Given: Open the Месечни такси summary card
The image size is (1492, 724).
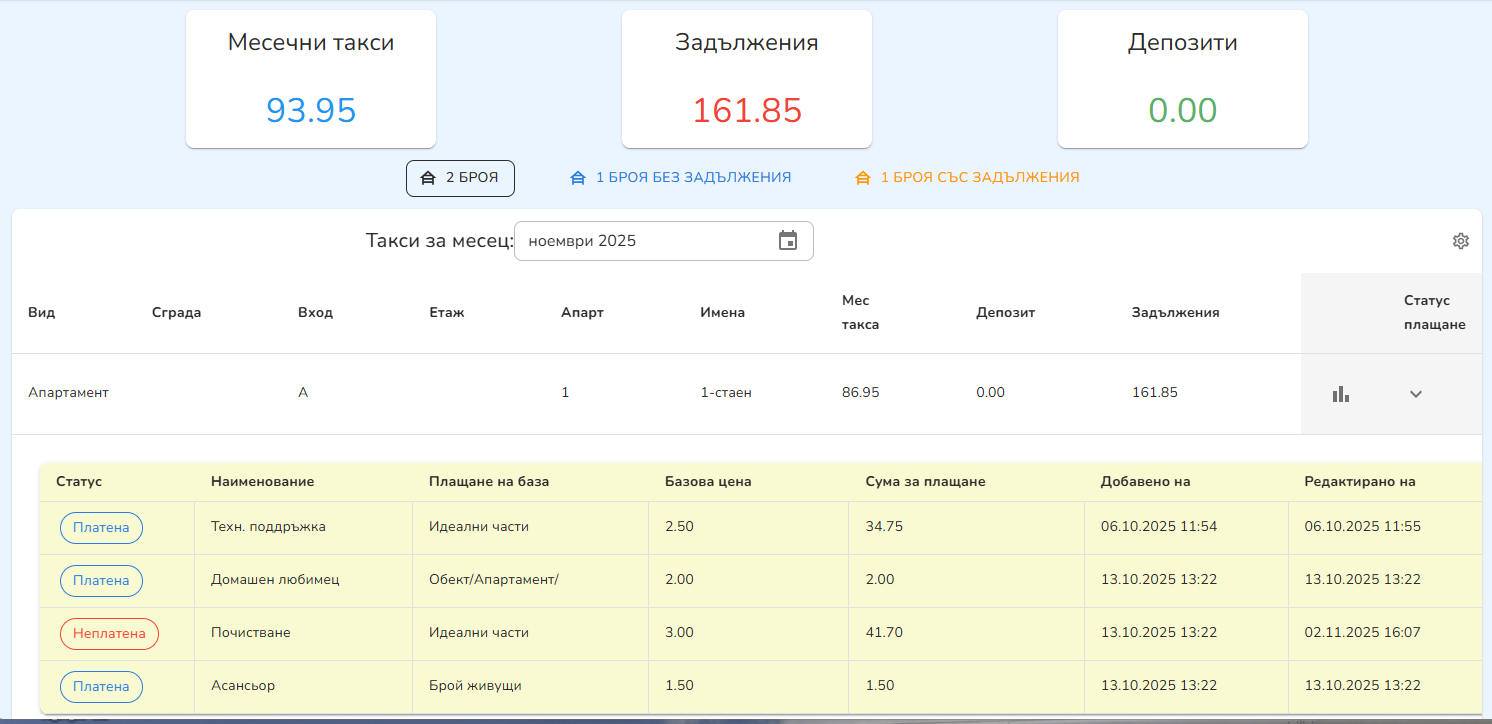Looking at the screenshot, I should coord(311,79).
